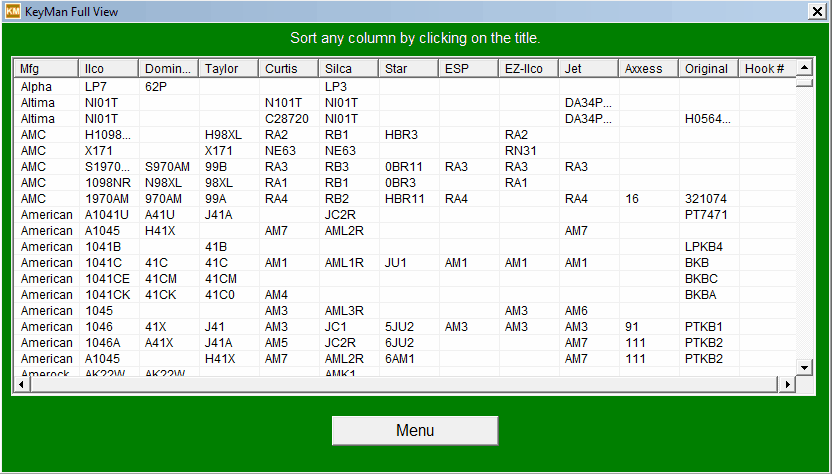Click Curtis cell N101T
Screen dimensions: 832x474
coord(284,102)
